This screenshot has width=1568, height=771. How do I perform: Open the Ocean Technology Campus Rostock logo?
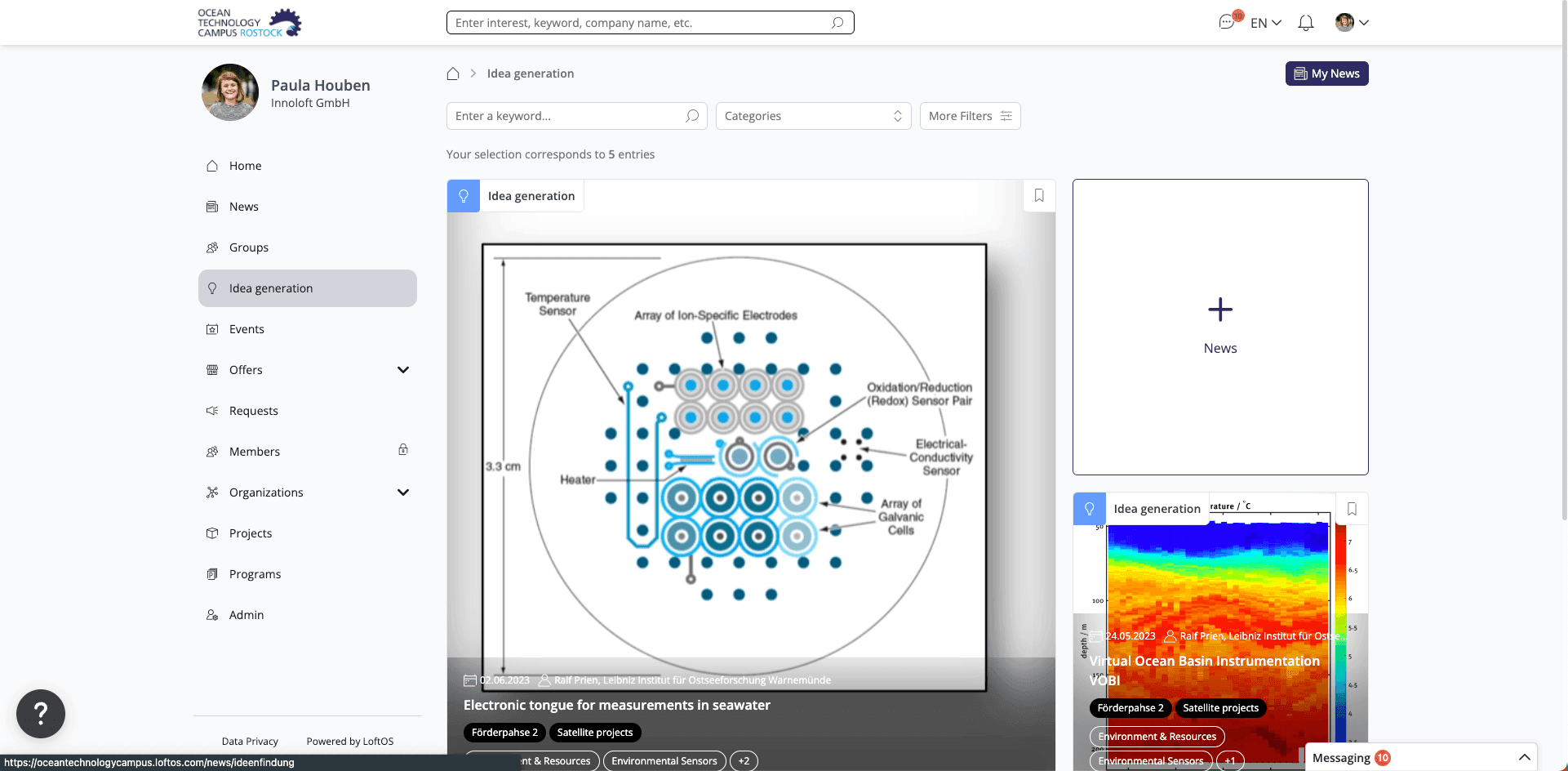click(x=250, y=23)
